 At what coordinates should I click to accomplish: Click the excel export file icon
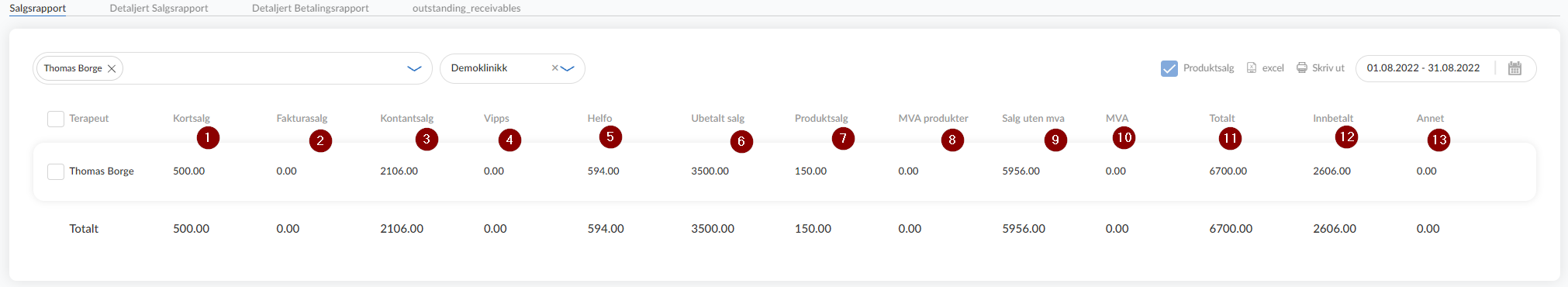pyautogui.click(x=1252, y=68)
